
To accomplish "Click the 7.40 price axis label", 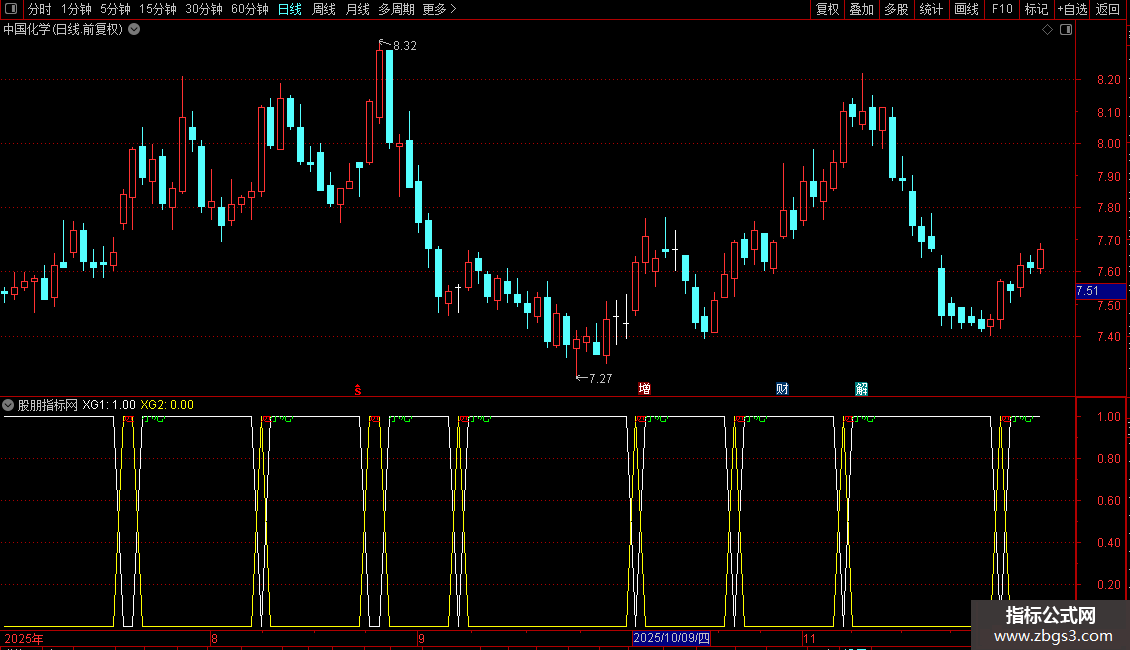I will (1108, 337).
